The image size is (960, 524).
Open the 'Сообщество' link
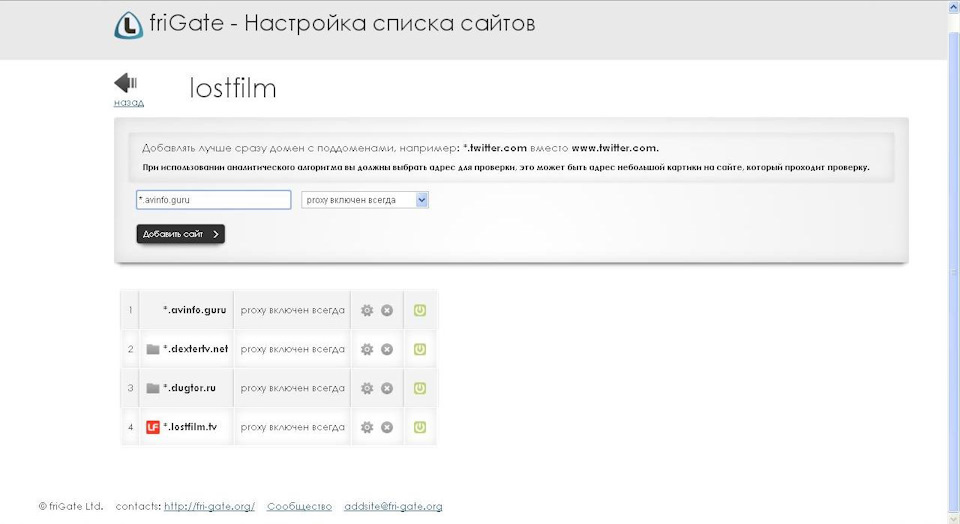click(299, 507)
